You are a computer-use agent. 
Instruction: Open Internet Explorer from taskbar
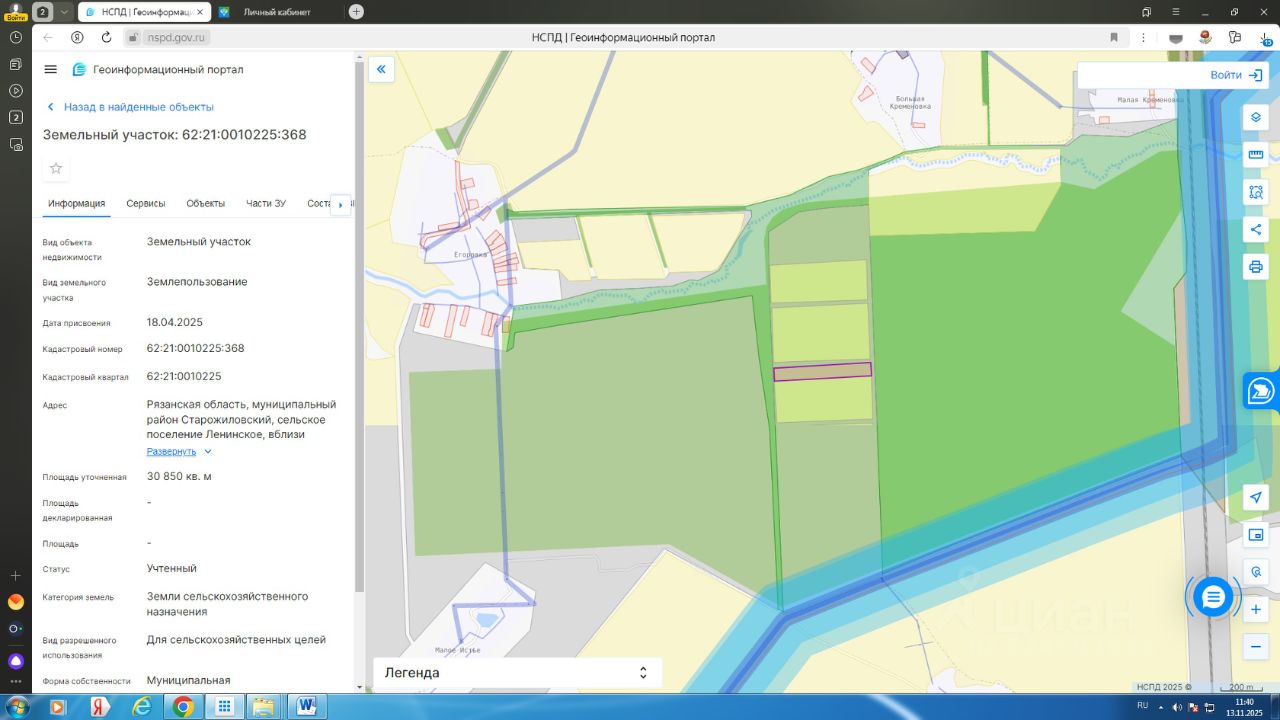point(142,707)
